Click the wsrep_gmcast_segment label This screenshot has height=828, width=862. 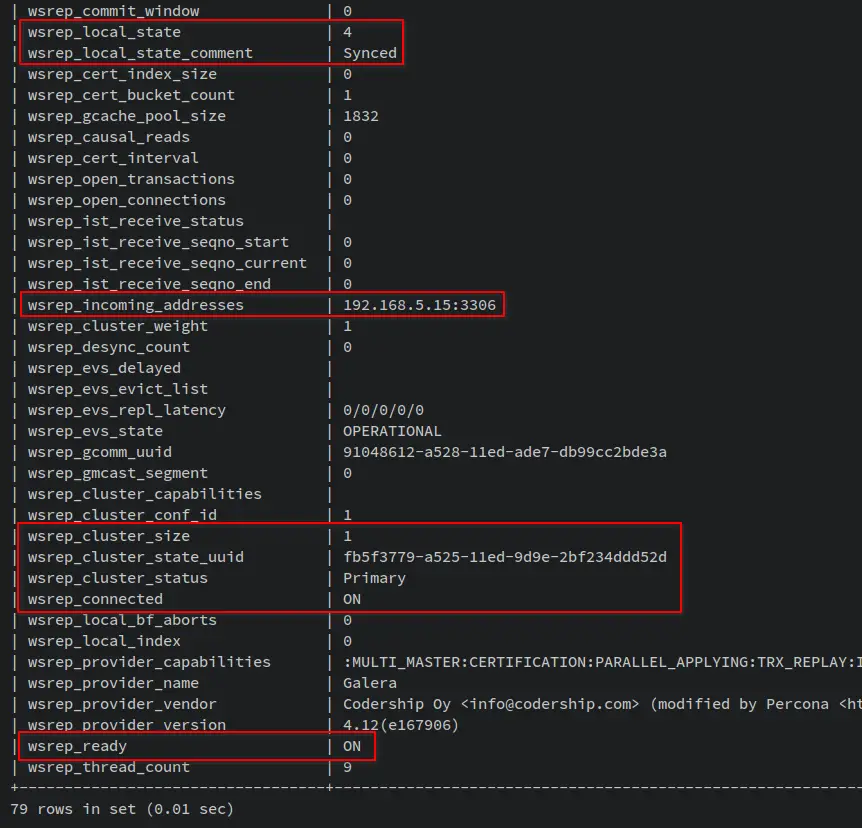pyautogui.click(x=118, y=473)
